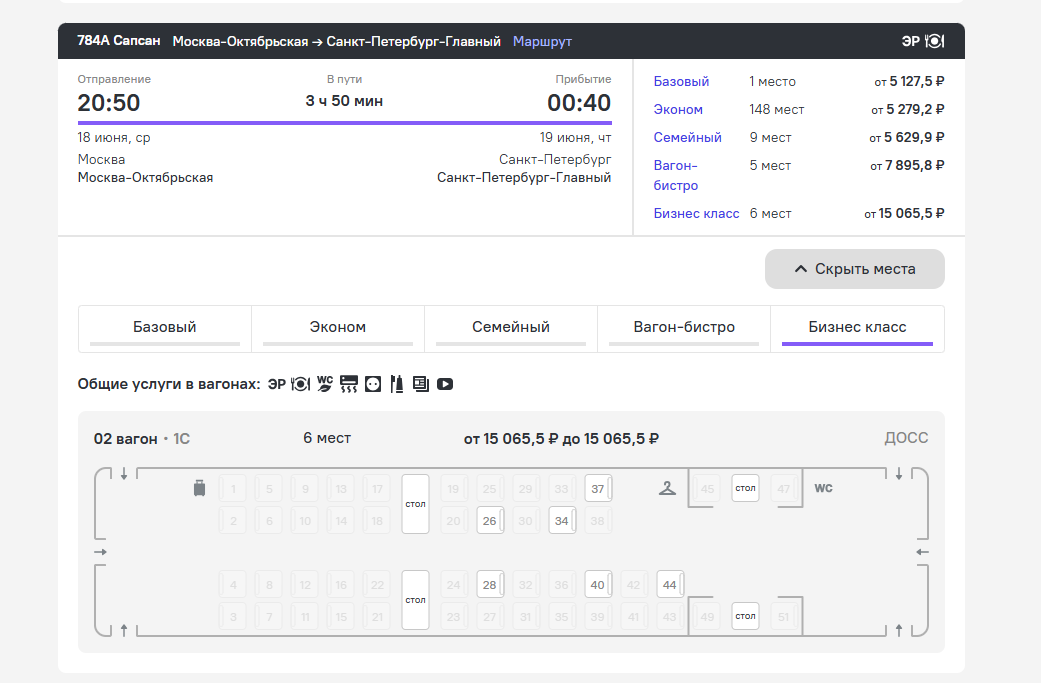The image size is (1041, 683).
Task: Click the departure time 20:50
Action: coord(109,103)
